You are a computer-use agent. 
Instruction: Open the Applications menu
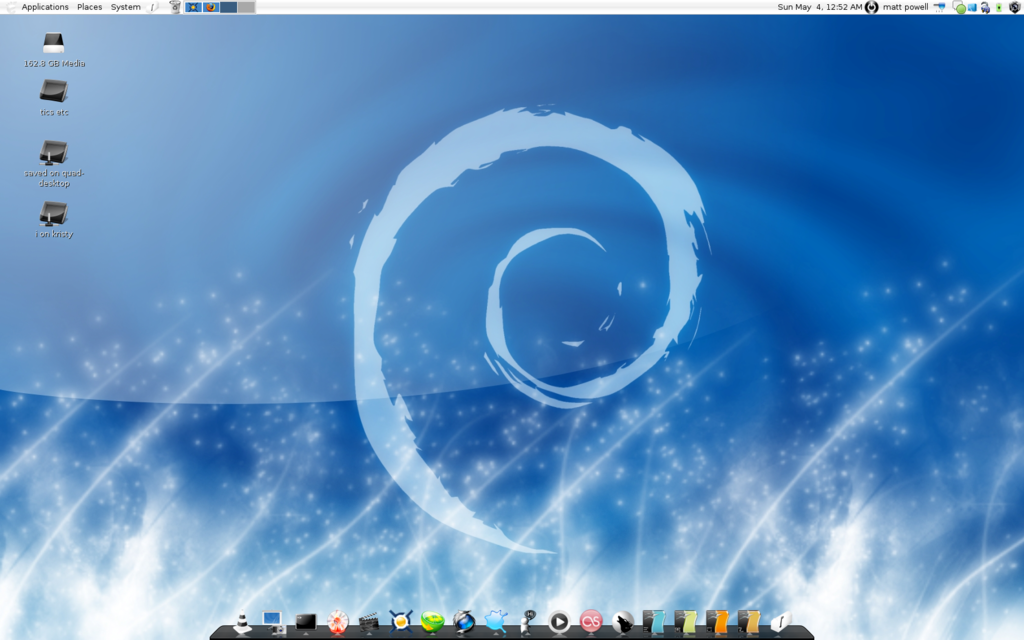(x=44, y=7)
